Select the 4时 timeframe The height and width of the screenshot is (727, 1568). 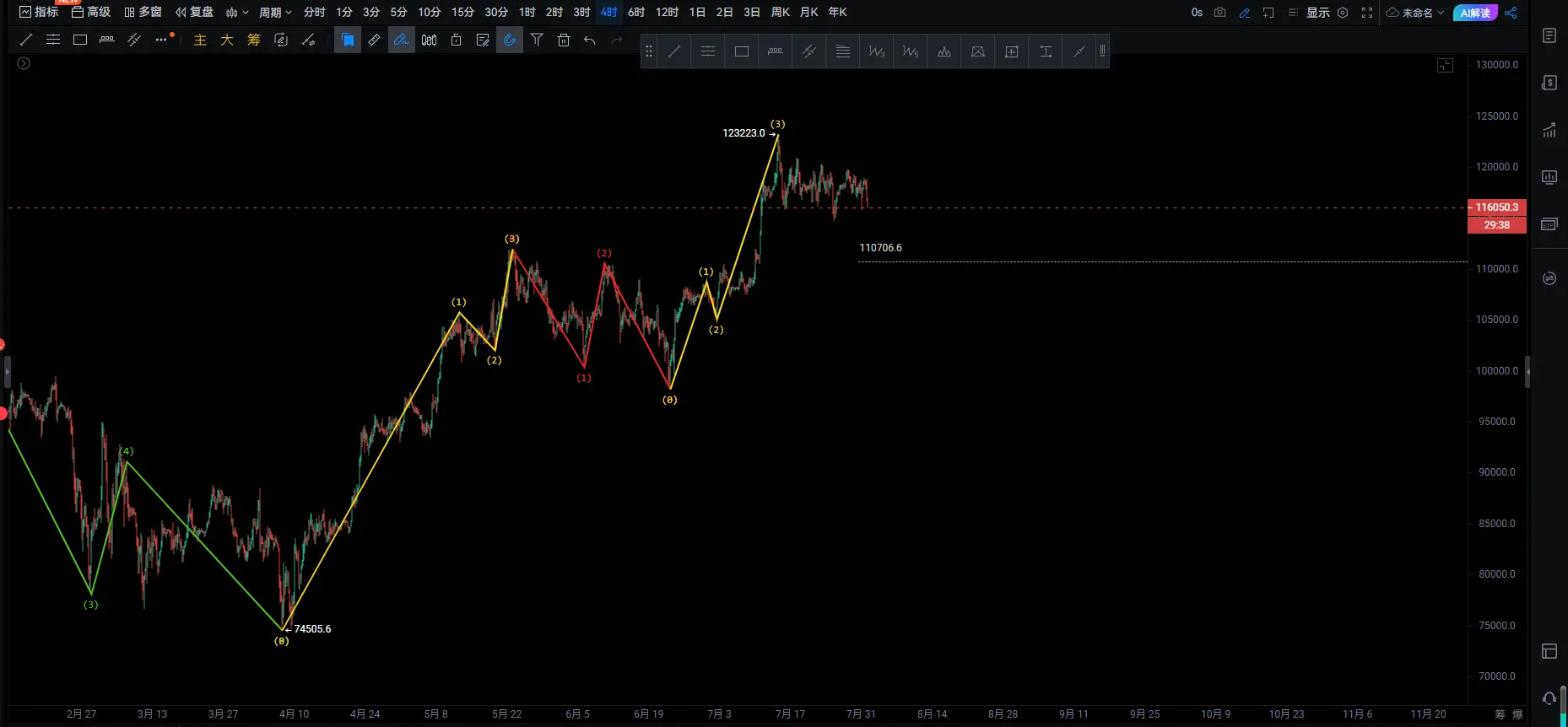(608, 12)
